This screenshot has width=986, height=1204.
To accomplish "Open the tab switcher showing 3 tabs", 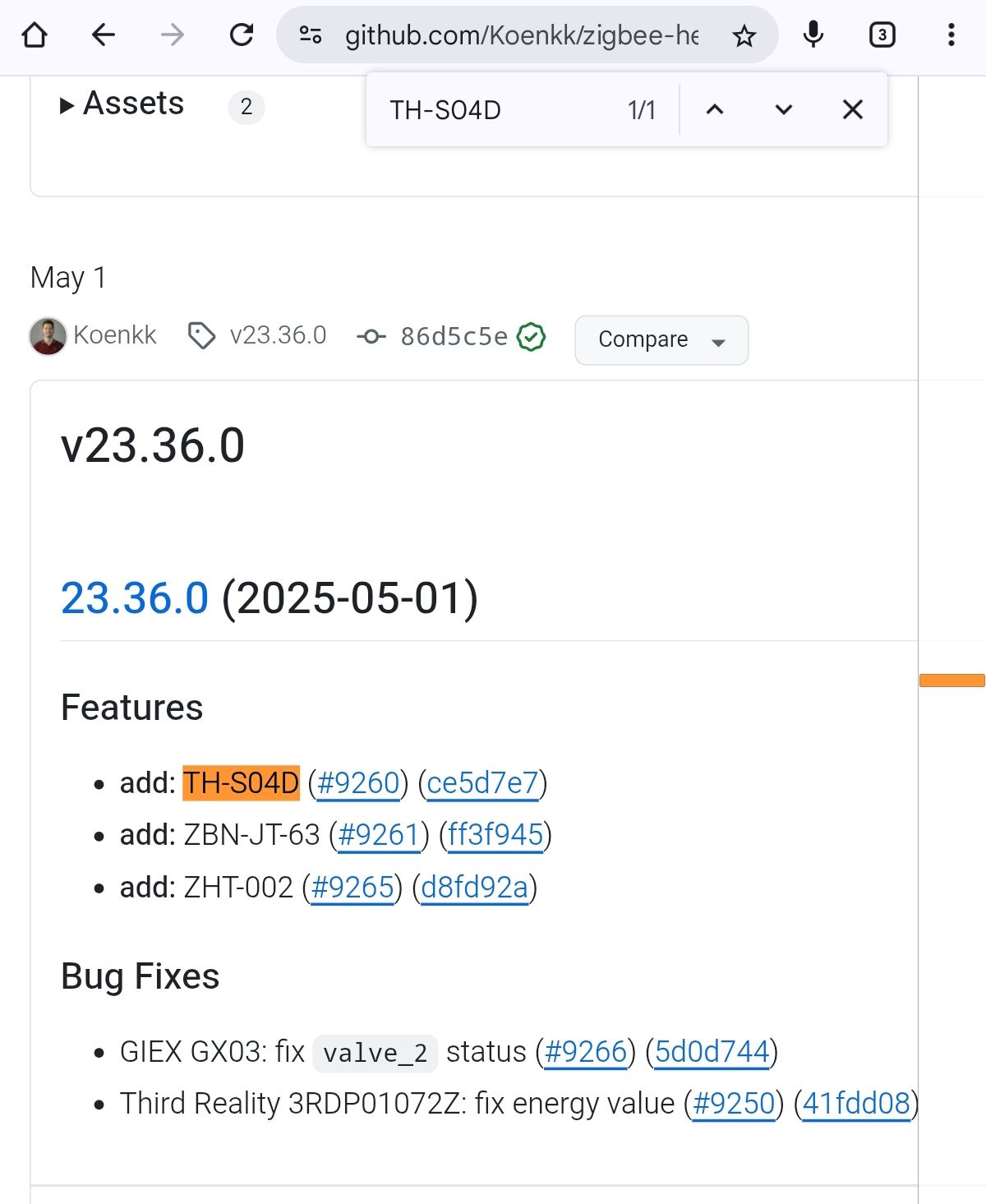I will point(882,35).
